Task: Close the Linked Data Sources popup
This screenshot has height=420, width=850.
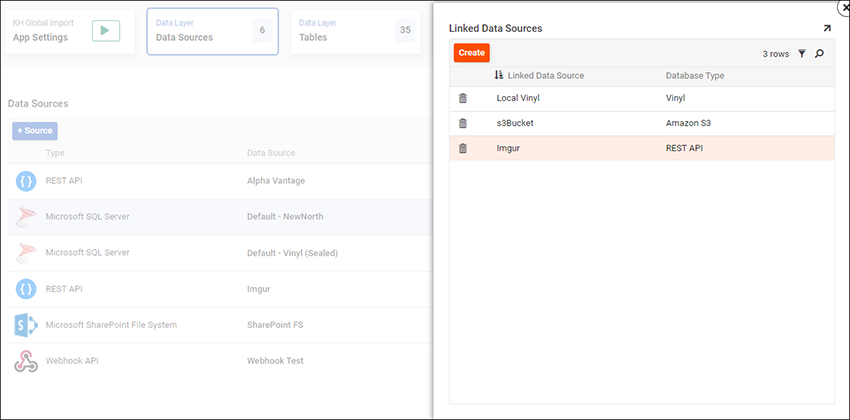Action: [x=841, y=5]
